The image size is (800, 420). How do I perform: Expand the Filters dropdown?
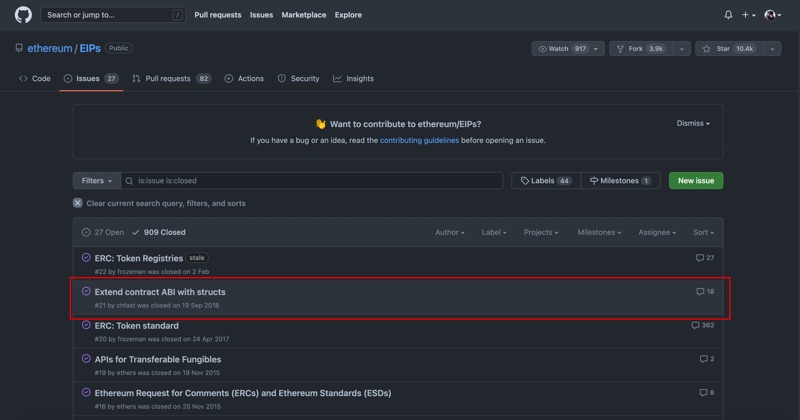click(96, 181)
